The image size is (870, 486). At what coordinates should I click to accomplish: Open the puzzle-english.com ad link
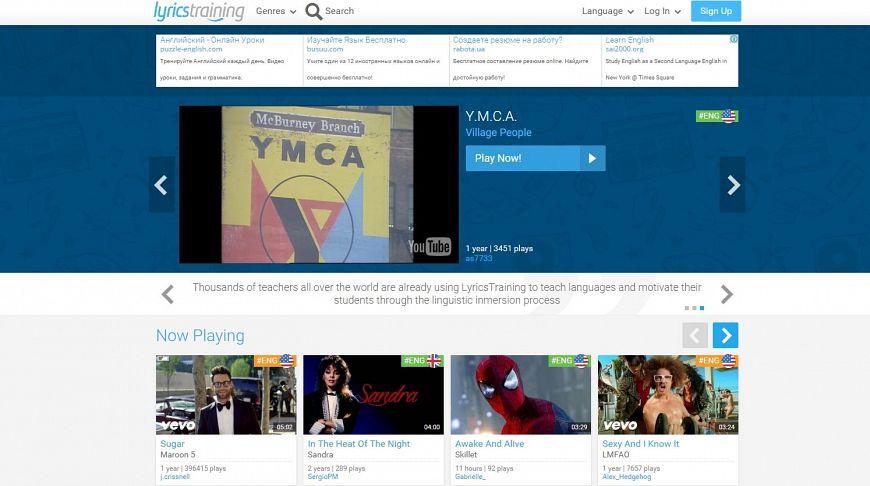[191, 49]
